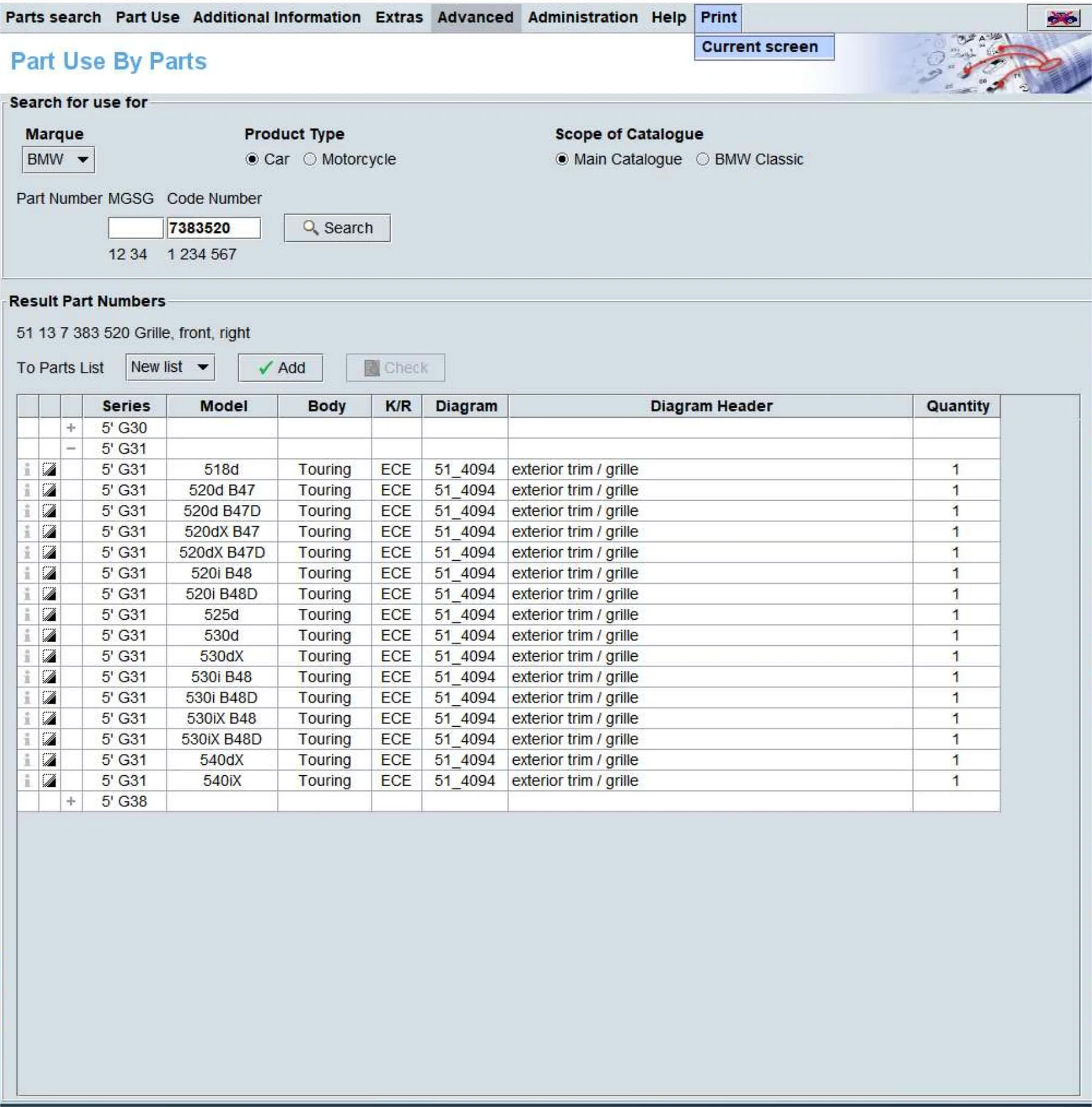This screenshot has height=1107, width=1092.
Task: Collapse the 5' G31 series group
Action: [x=71, y=448]
